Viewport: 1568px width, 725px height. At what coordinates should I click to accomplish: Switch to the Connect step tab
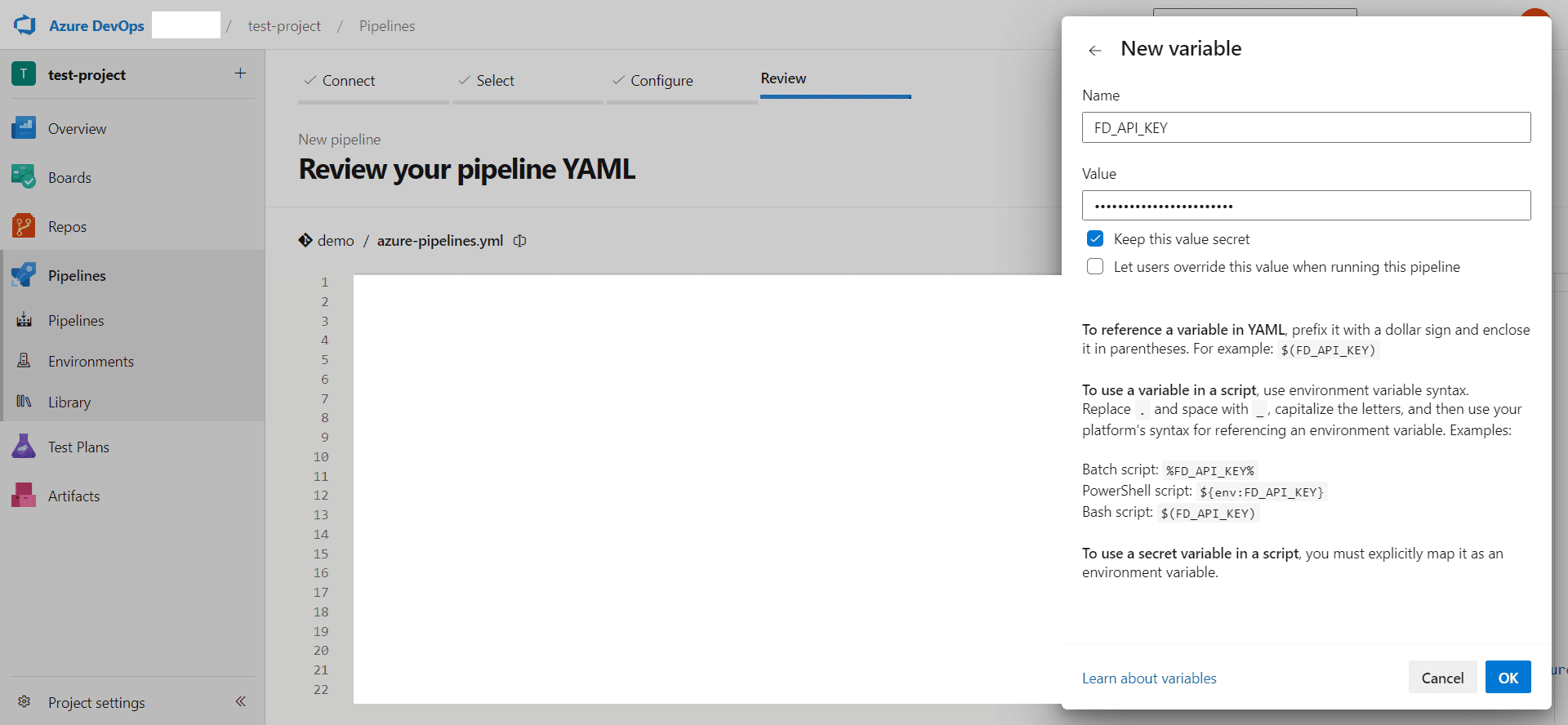click(348, 81)
